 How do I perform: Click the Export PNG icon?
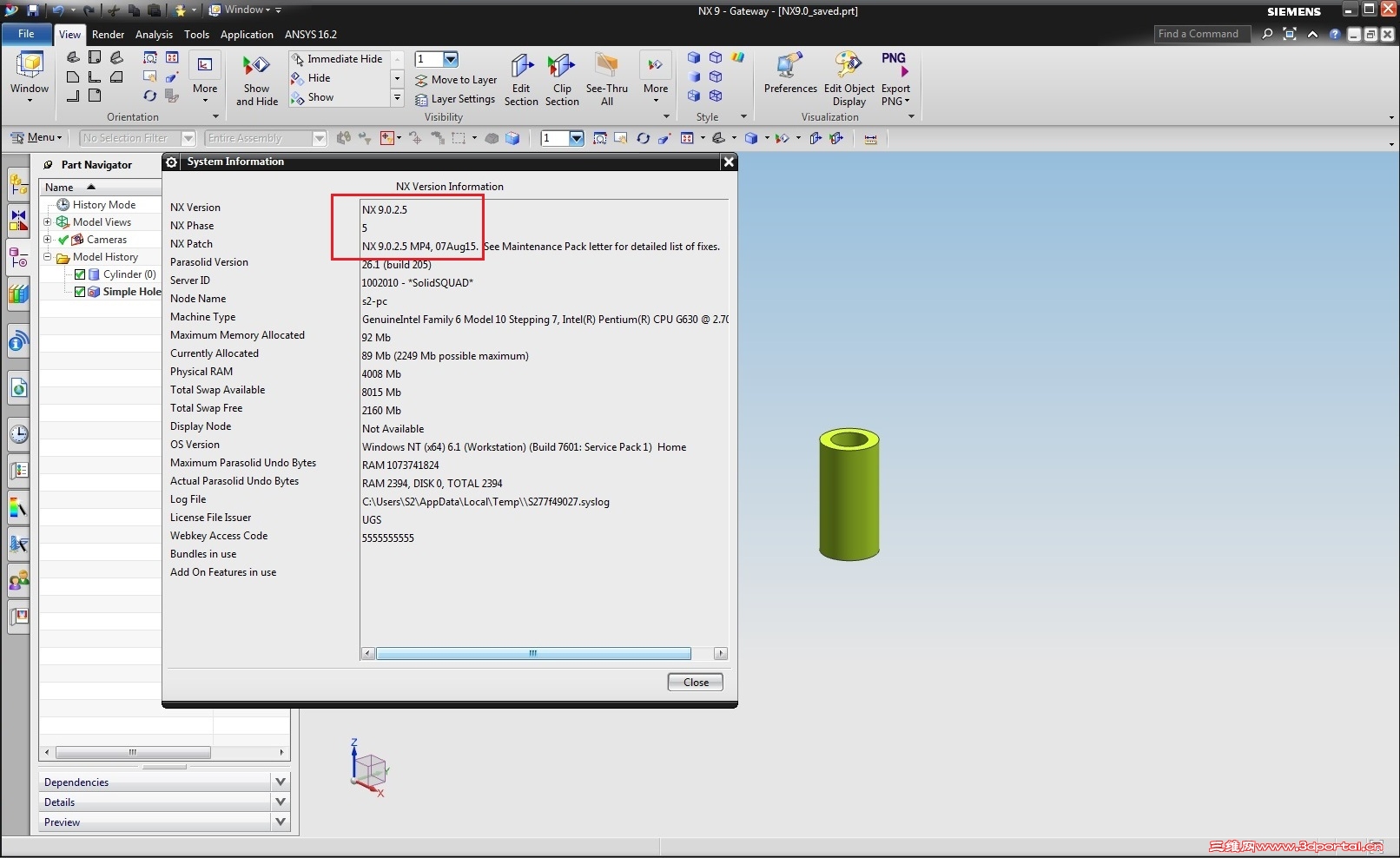(895, 78)
